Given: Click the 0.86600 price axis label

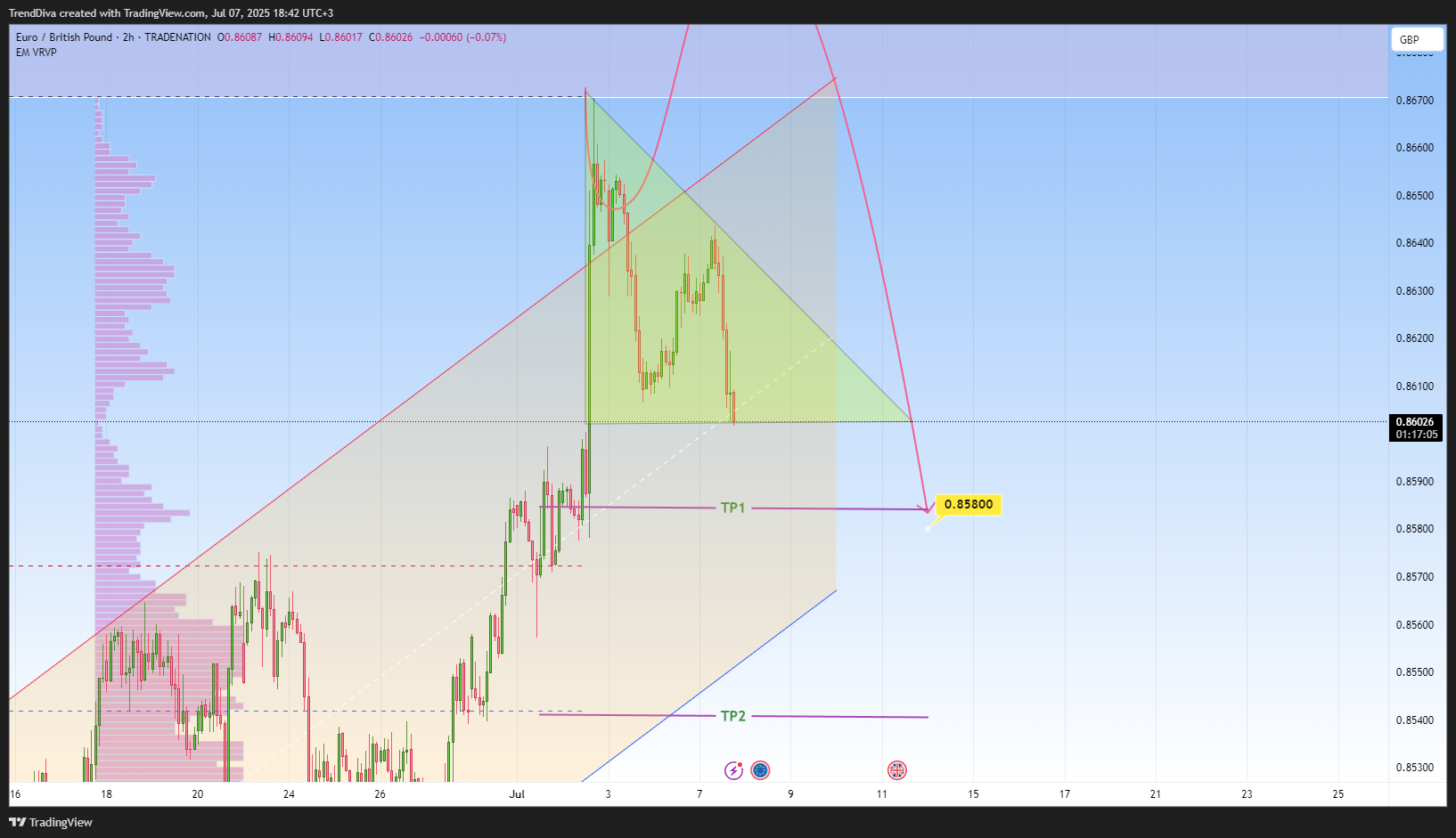Looking at the screenshot, I should [x=1415, y=148].
